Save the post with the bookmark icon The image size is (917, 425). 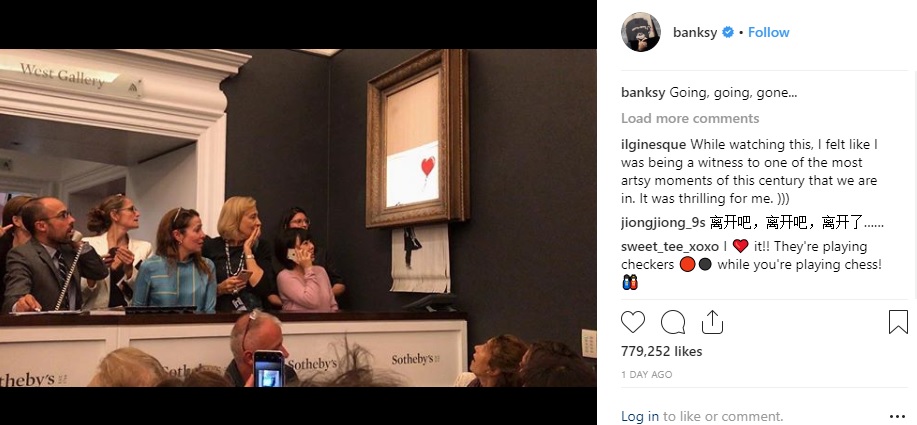(898, 322)
